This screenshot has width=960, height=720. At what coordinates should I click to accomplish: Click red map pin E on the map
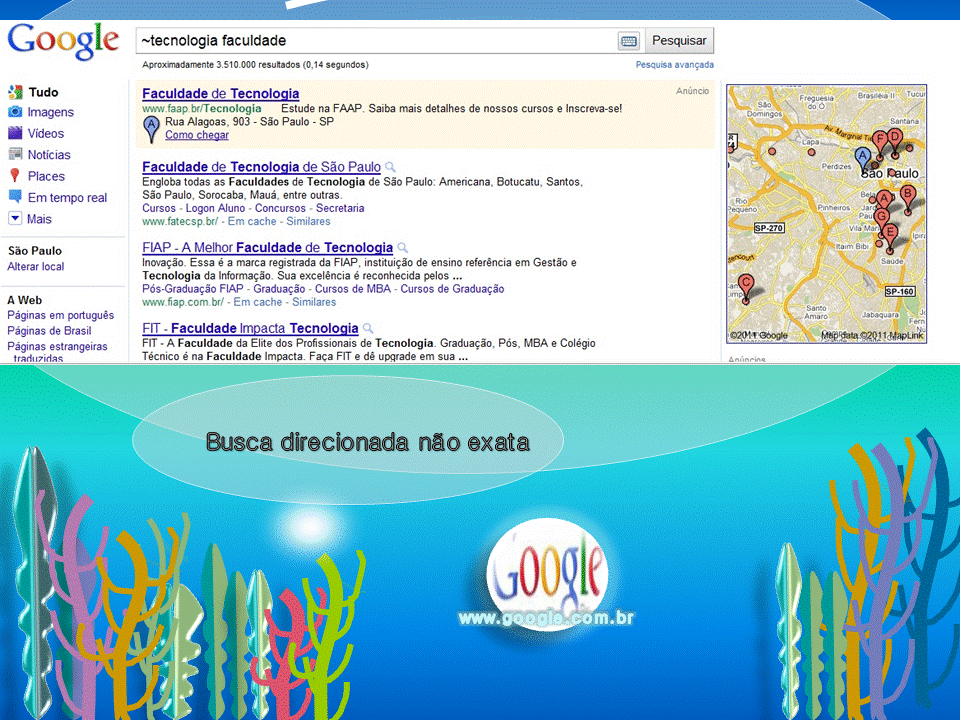pos(890,238)
